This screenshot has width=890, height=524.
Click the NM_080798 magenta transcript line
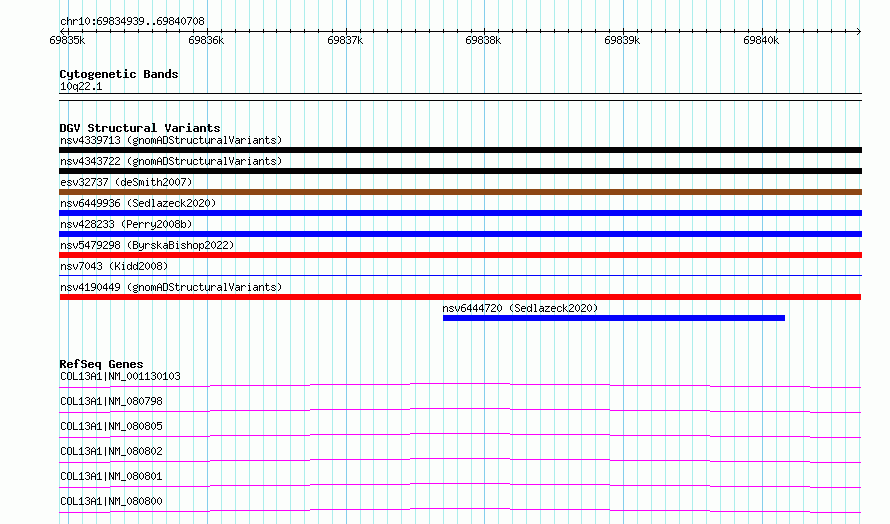[x=460, y=410]
